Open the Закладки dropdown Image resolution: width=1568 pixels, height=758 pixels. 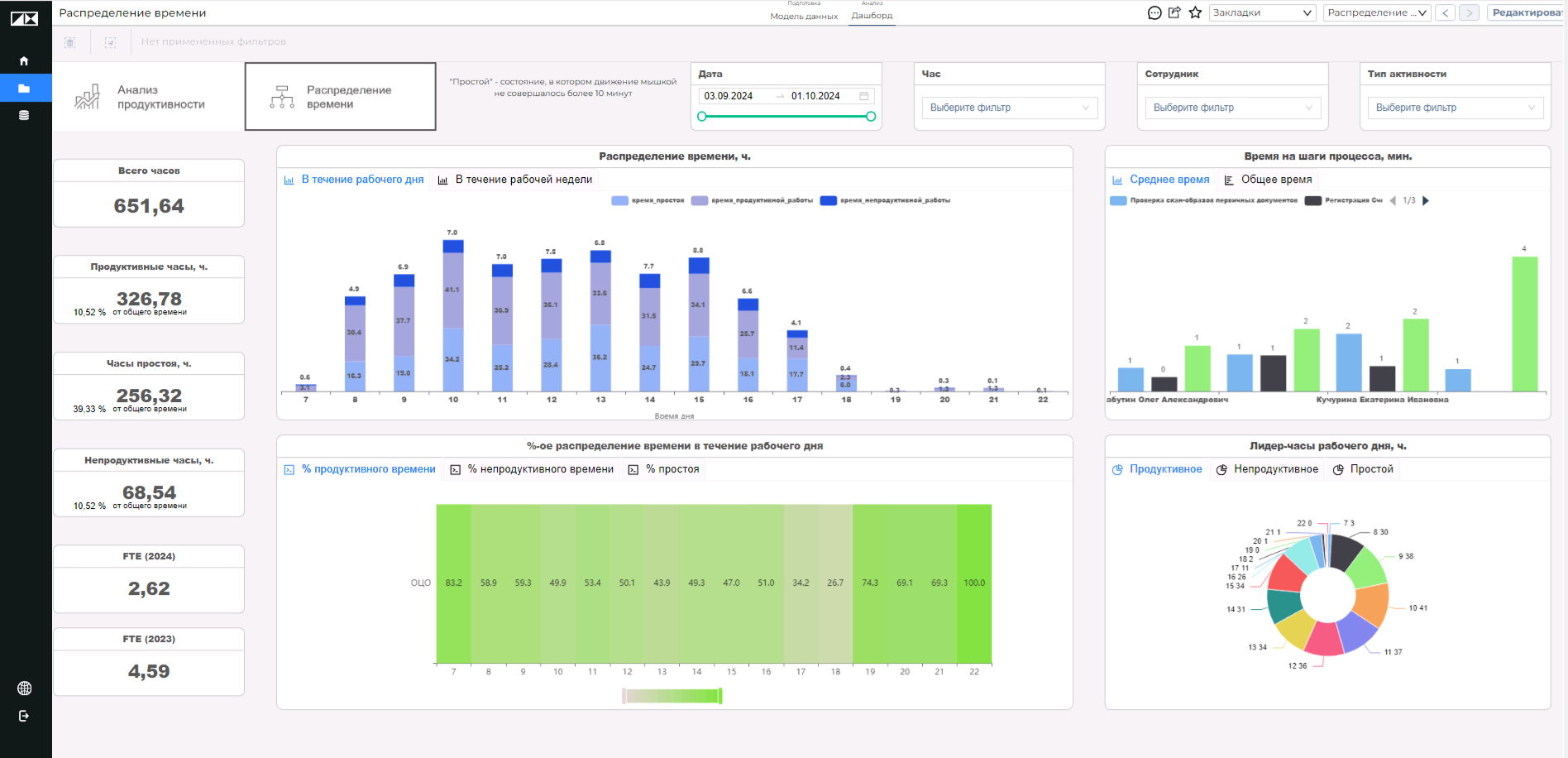point(1262,12)
